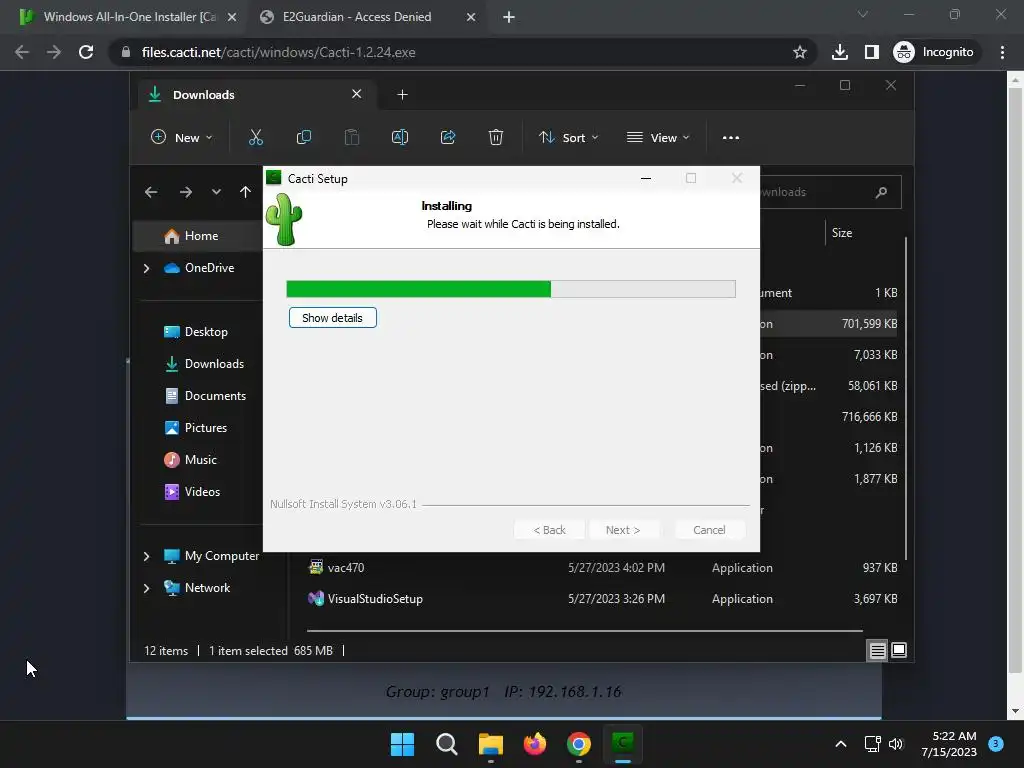The height and width of the screenshot is (768, 1024).
Task: Switch to details view icon in status bar
Action: (877, 650)
